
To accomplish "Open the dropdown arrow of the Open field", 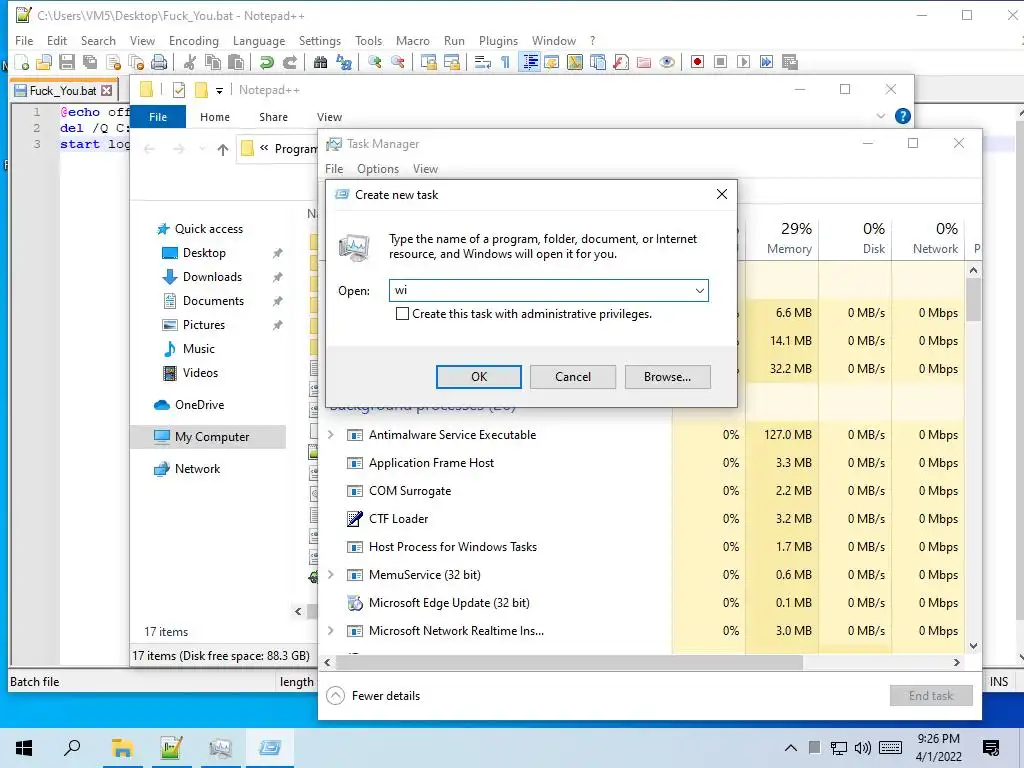I will click(699, 291).
